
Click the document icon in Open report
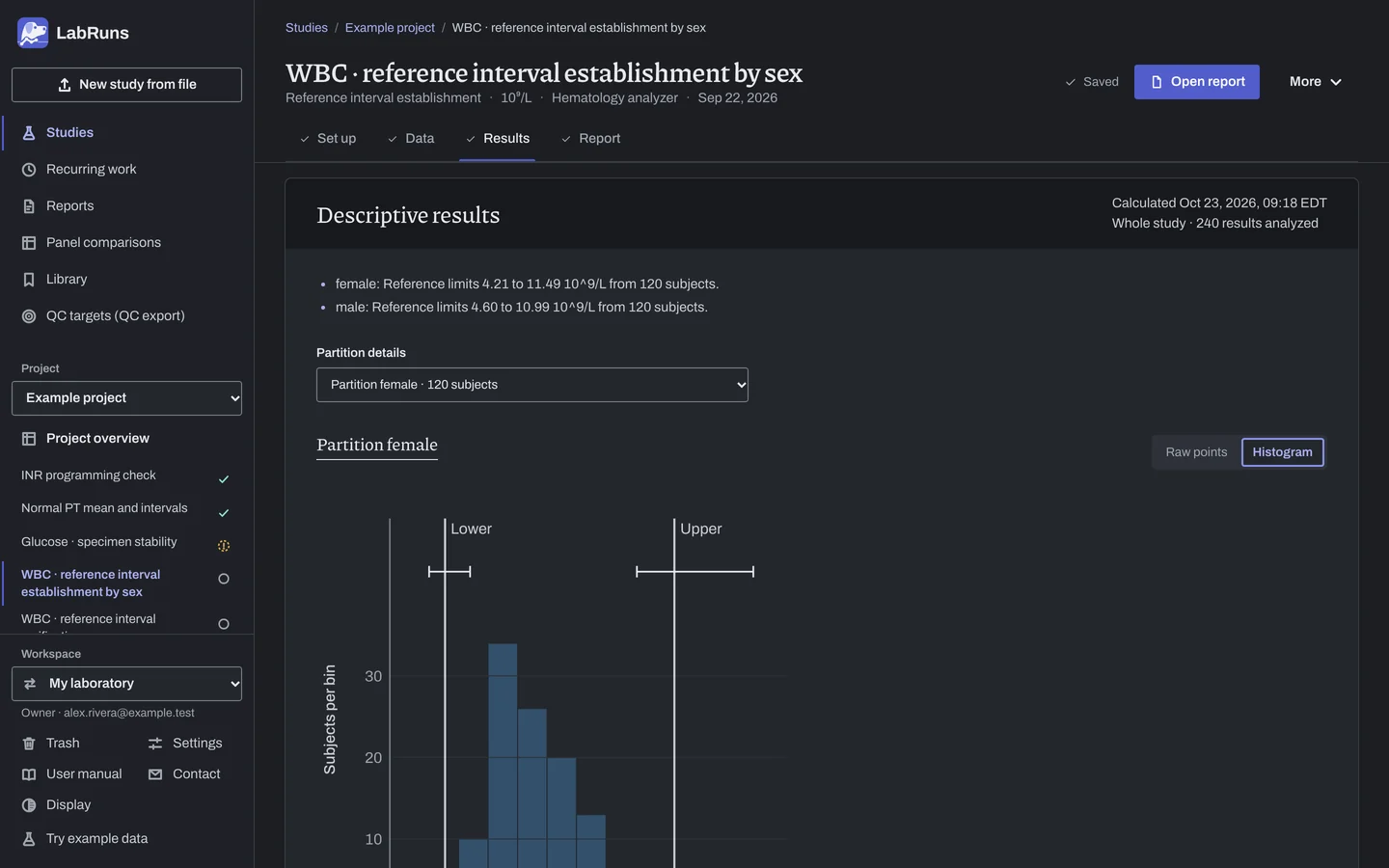[x=1157, y=82]
